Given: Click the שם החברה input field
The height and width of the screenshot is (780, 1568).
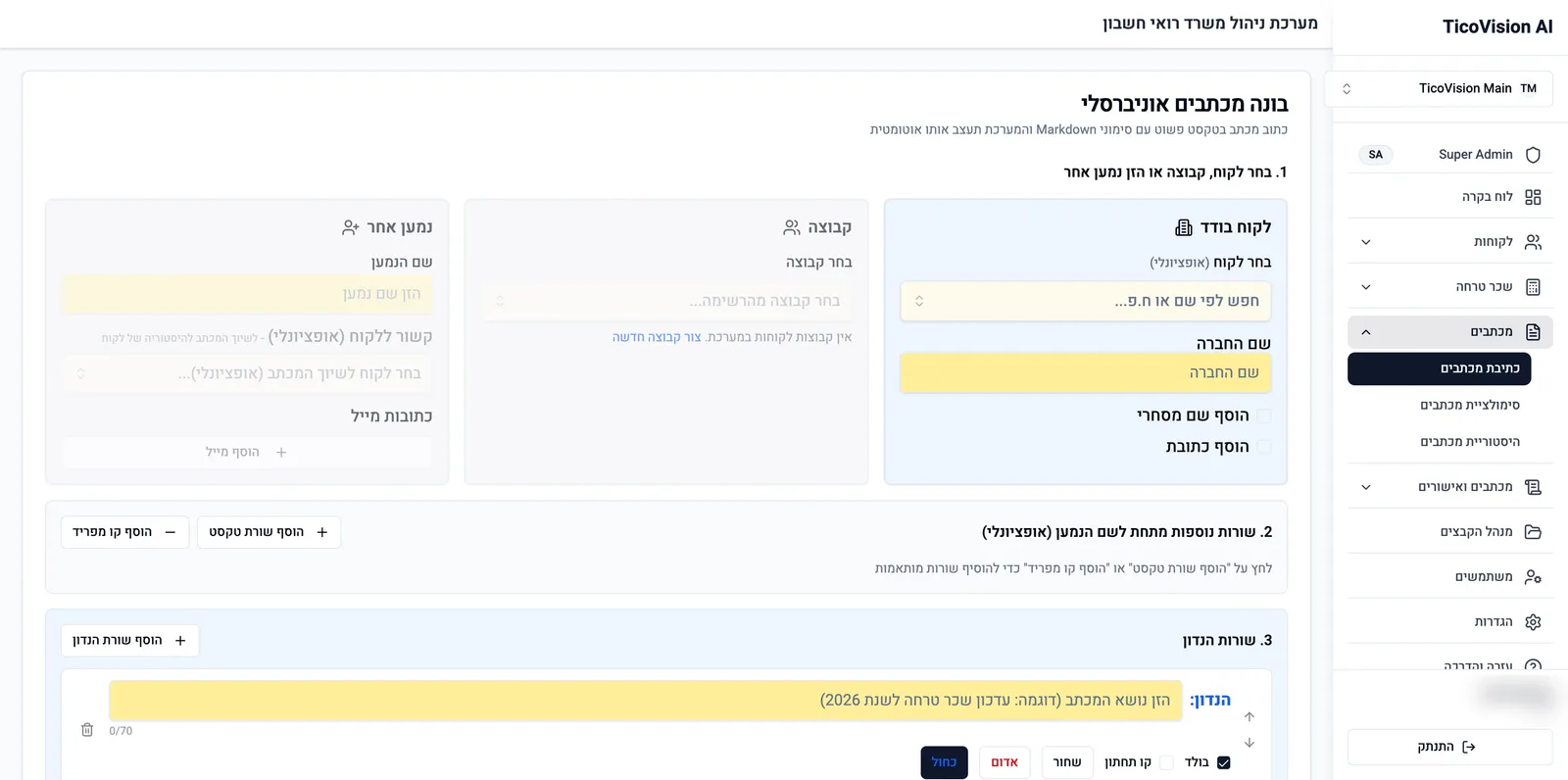Looking at the screenshot, I should [x=1086, y=373].
